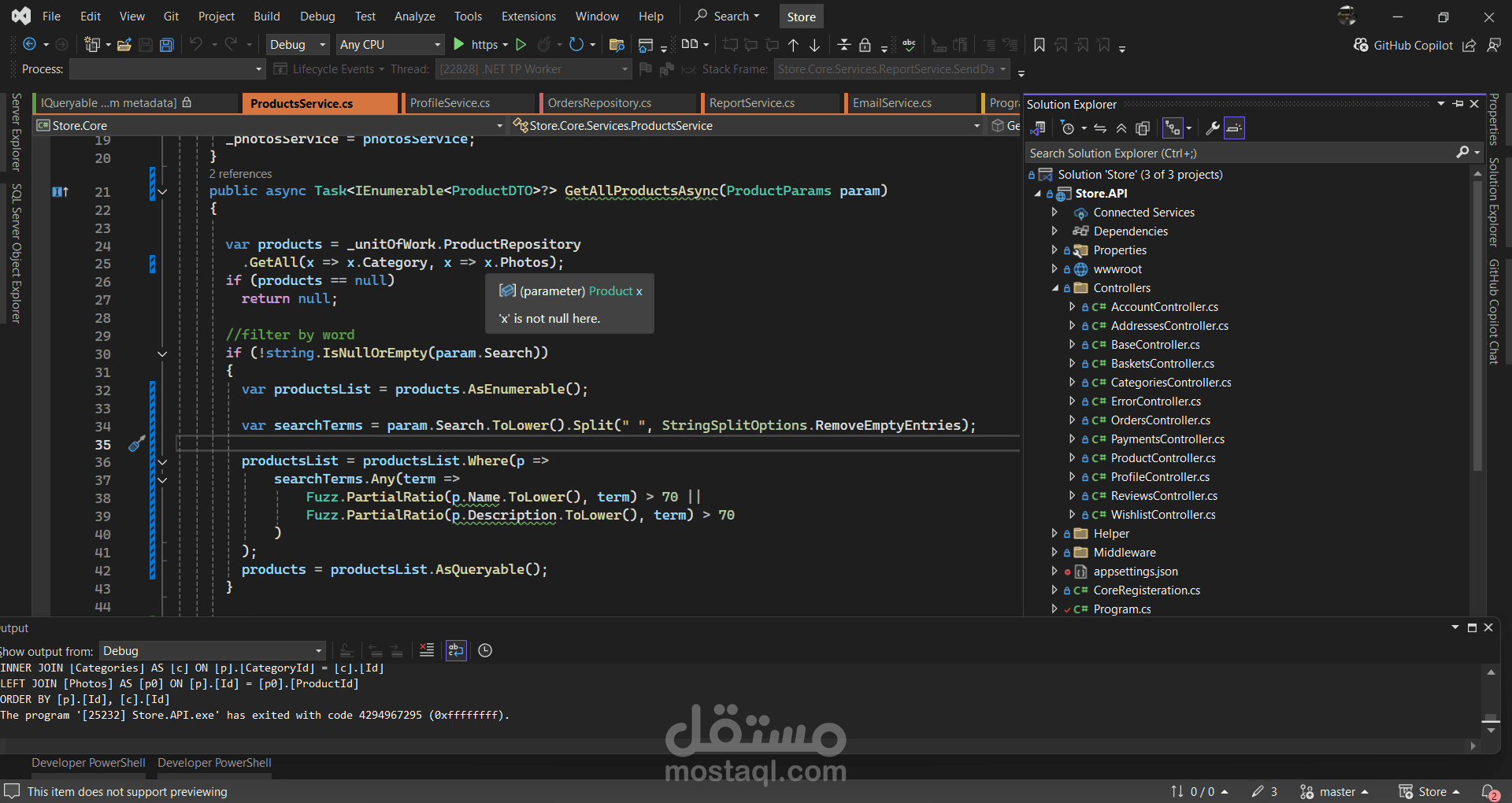Open Server Explorer side tab
The width and height of the screenshot is (1512, 803).
coord(16,132)
